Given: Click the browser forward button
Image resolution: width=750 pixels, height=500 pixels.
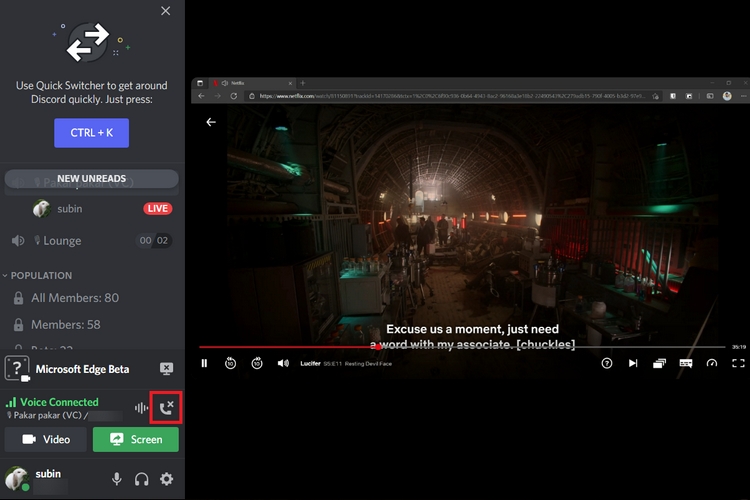Looking at the screenshot, I should coord(218,96).
